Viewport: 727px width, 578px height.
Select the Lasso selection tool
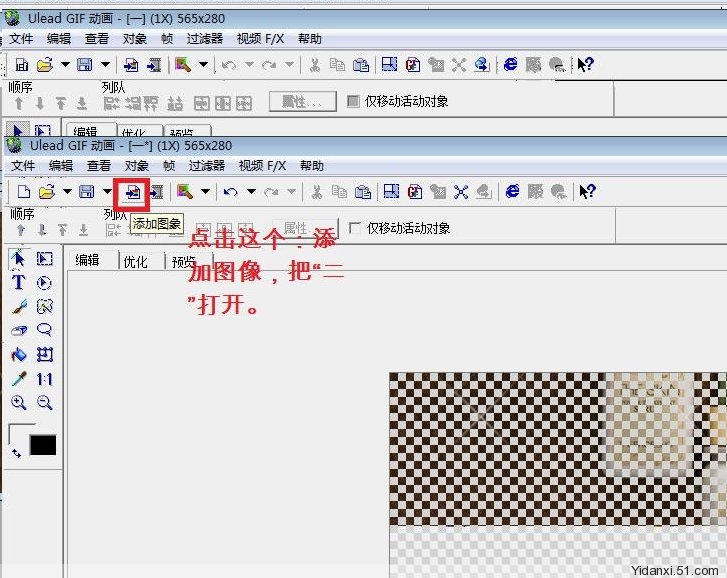coord(45,330)
